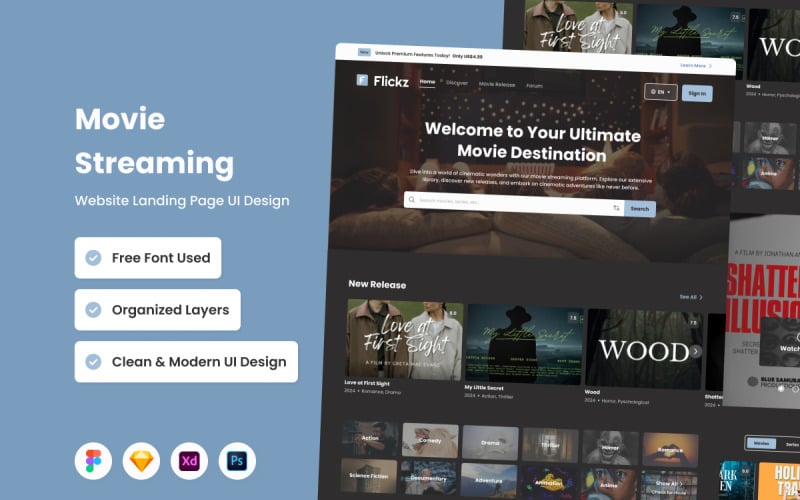
Task: Click Website Landing Page UI Design subtitle
Action: point(182,201)
